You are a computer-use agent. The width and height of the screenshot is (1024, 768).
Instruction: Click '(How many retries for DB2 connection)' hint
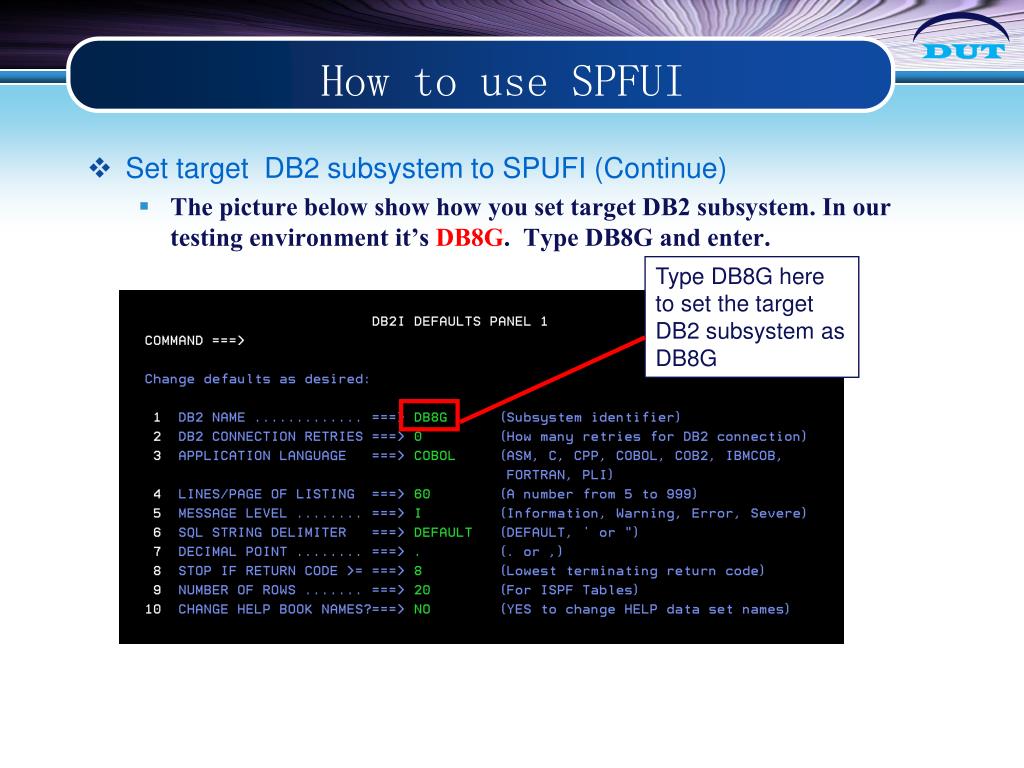(x=654, y=436)
